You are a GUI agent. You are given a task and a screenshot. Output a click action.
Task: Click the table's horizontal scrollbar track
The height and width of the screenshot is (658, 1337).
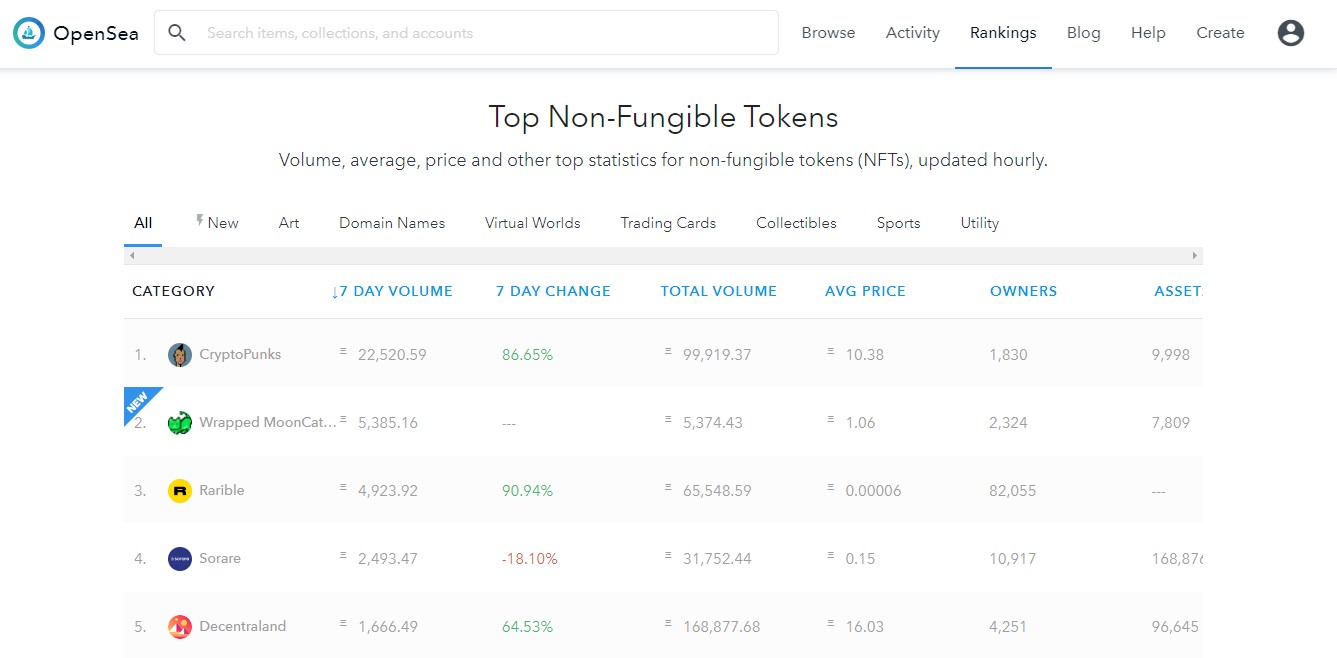coord(663,256)
